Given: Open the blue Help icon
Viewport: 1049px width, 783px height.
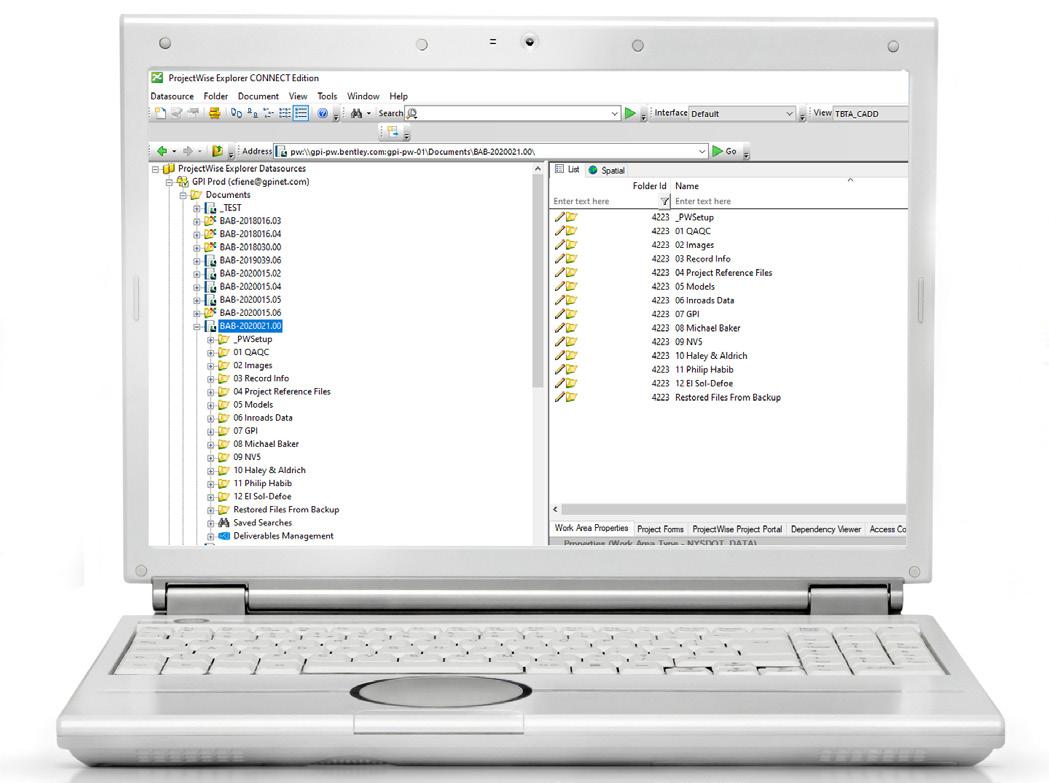Looking at the screenshot, I should coord(322,113).
